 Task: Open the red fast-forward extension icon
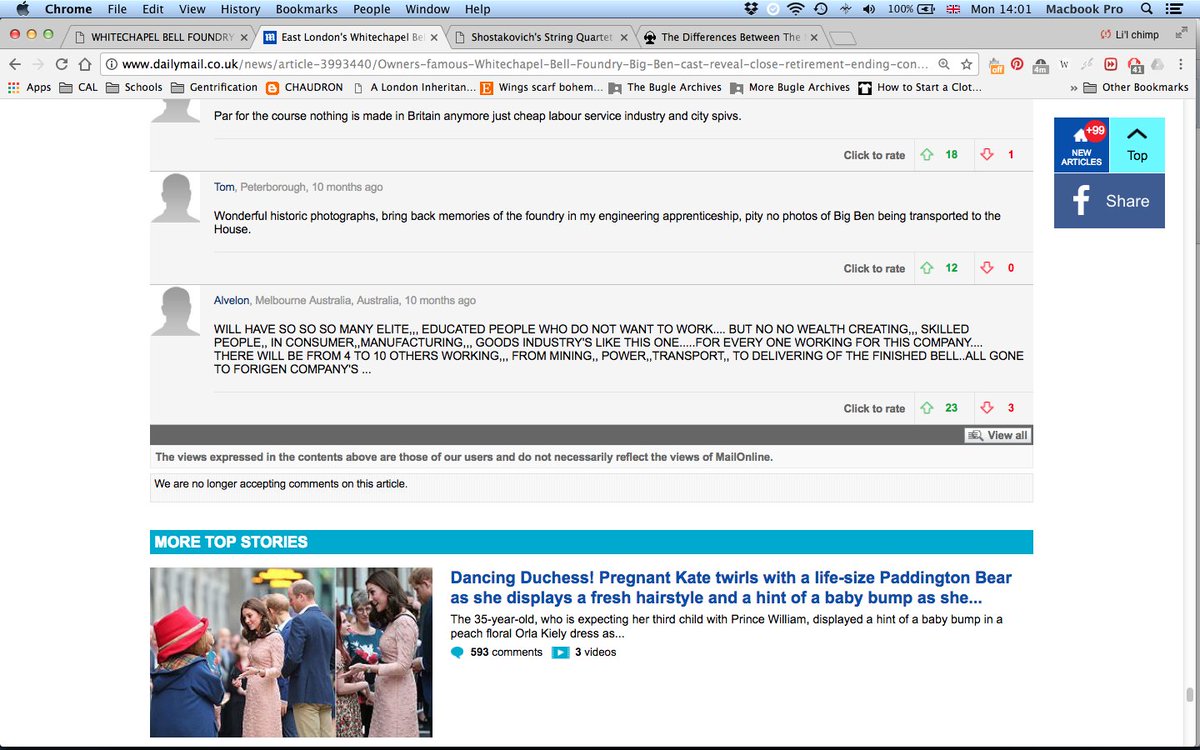1111,63
